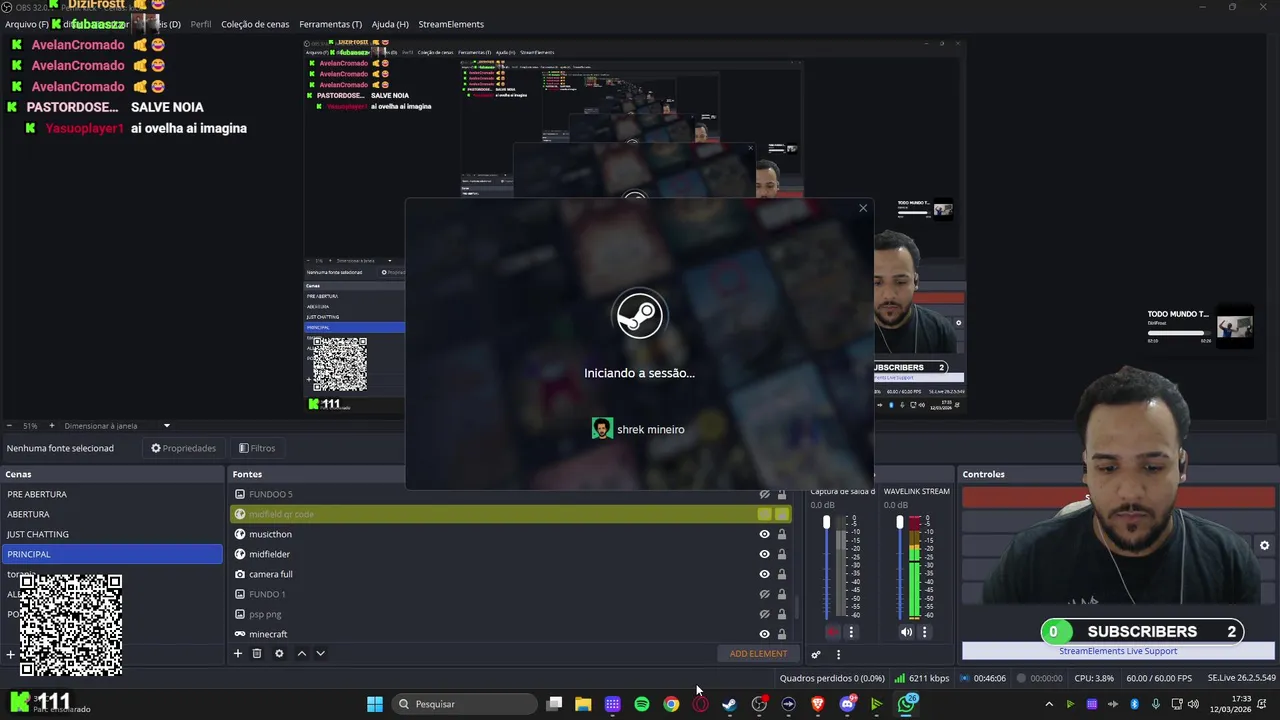Select the minecraft source
This screenshot has width=1280, height=720.
click(268, 634)
